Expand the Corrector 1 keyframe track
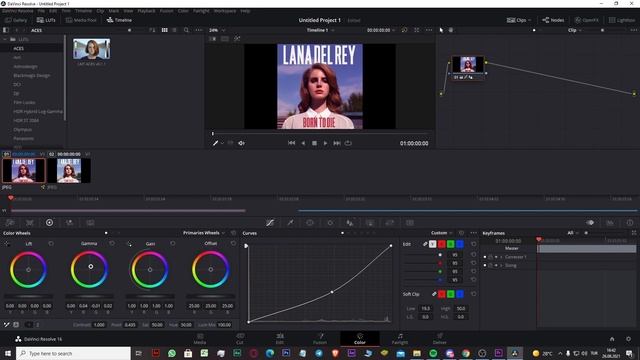The image size is (640, 360). tap(501, 257)
